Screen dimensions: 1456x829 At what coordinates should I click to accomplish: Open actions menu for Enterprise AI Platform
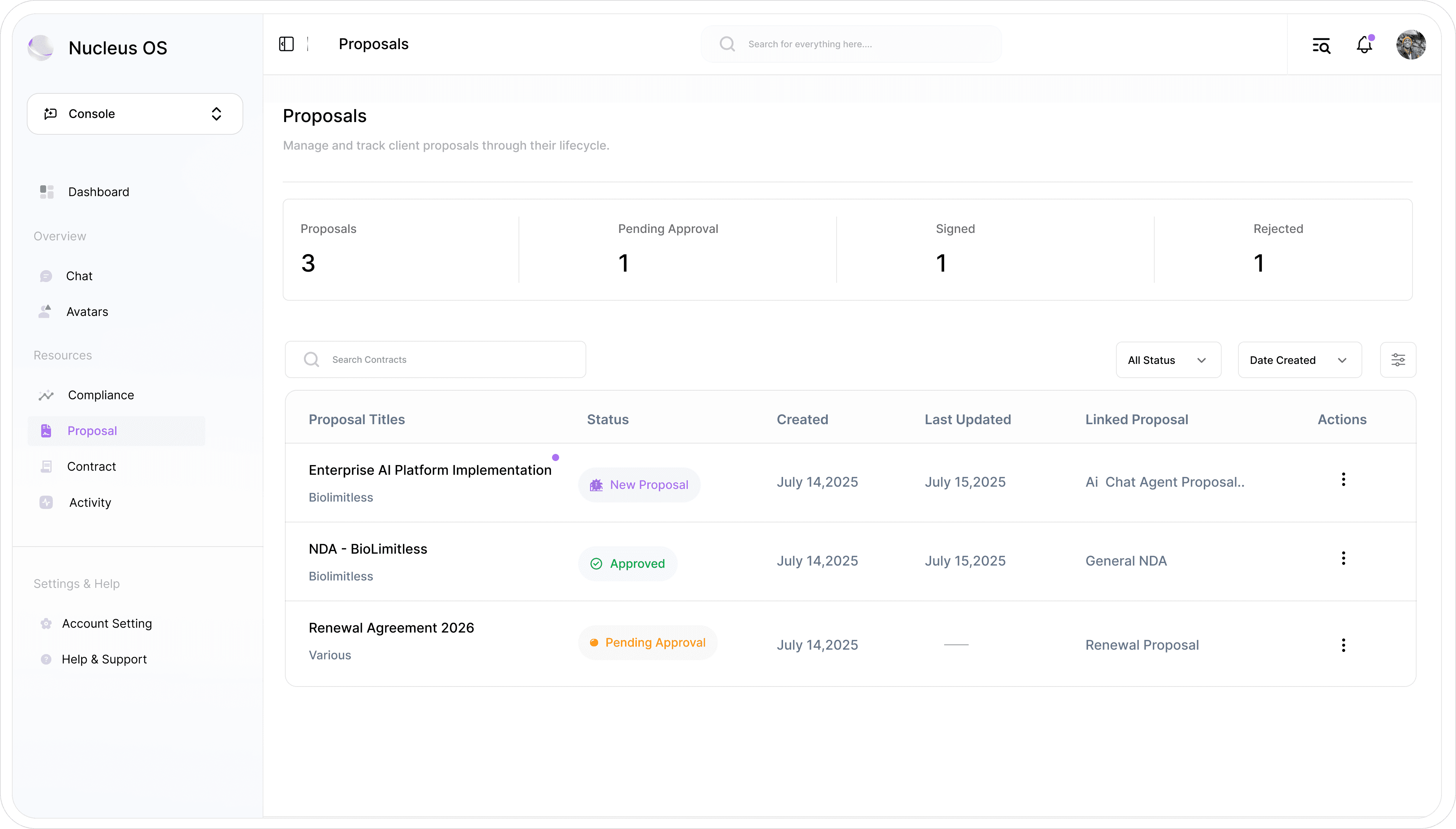click(1343, 479)
